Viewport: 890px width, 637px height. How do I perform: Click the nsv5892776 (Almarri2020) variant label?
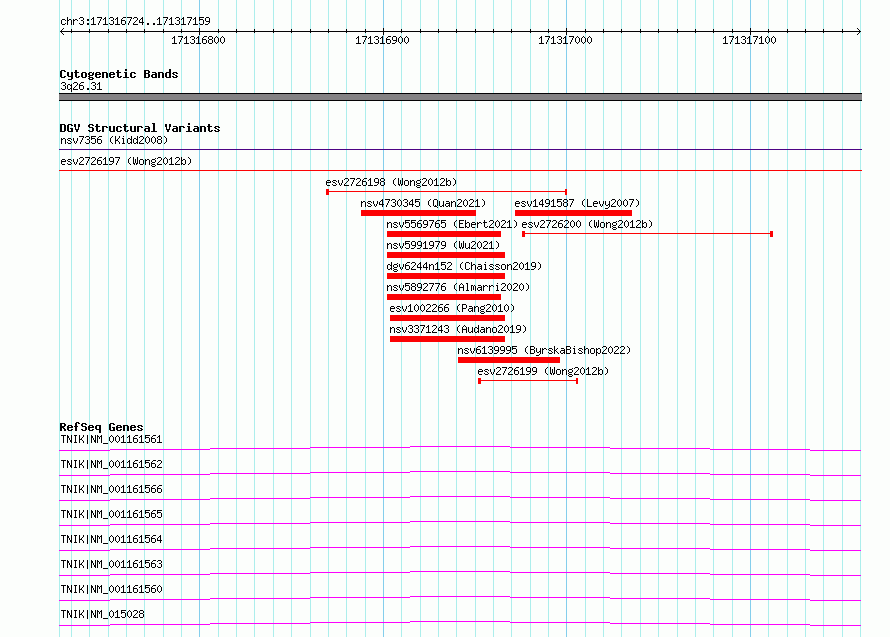458,287
